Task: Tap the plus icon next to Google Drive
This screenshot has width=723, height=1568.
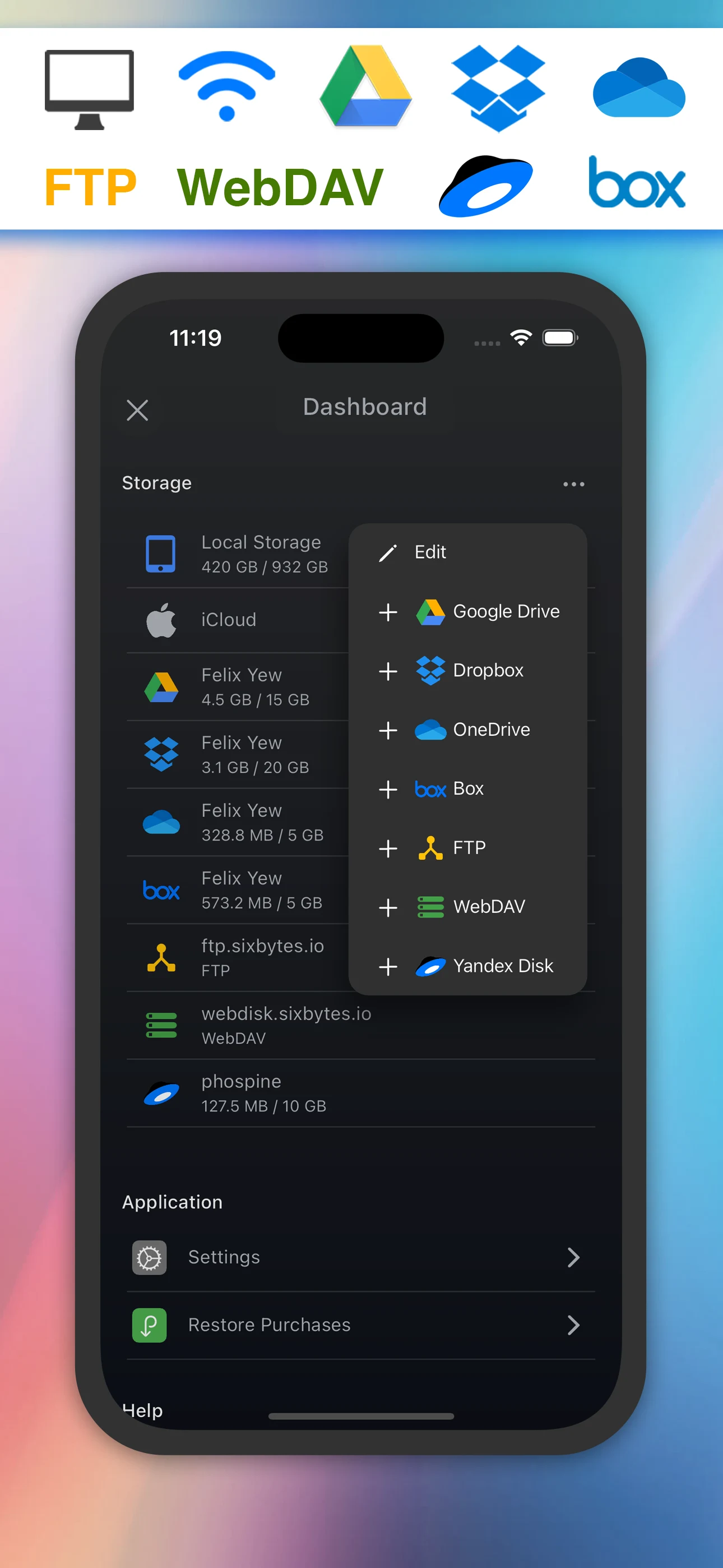Action: pos(388,612)
